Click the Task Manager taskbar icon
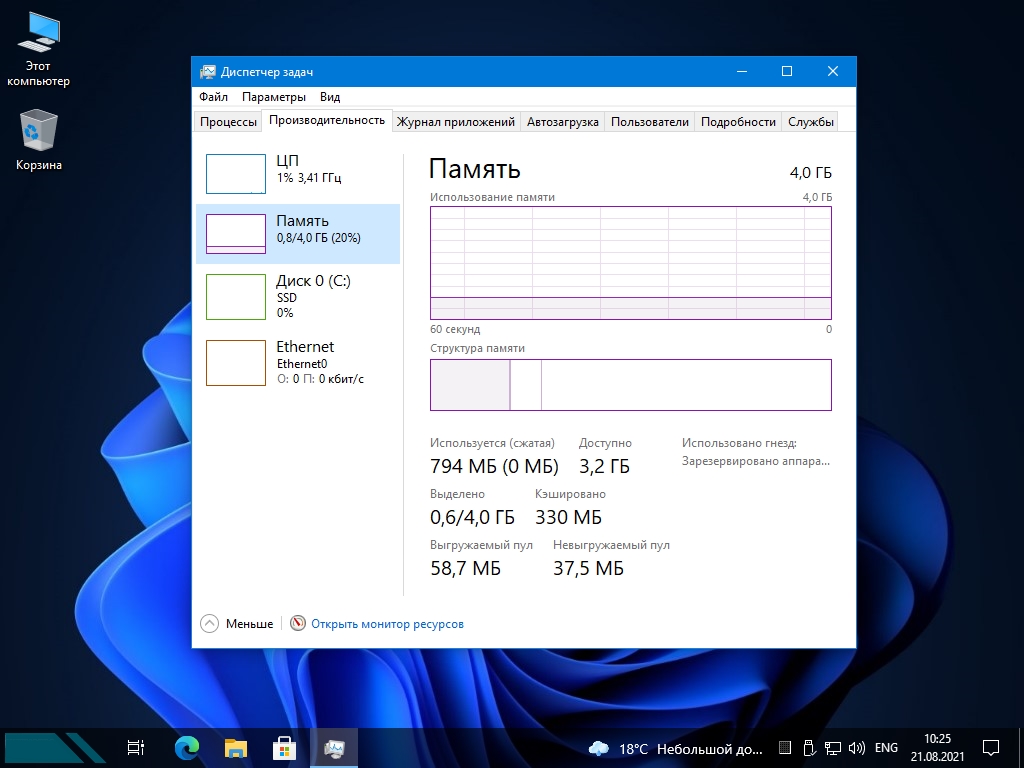 (334, 748)
